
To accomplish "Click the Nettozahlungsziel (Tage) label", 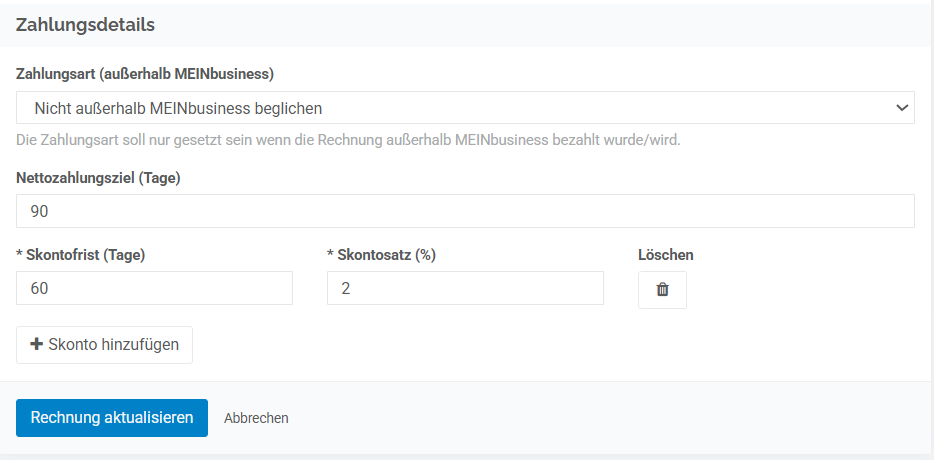I will (98, 178).
